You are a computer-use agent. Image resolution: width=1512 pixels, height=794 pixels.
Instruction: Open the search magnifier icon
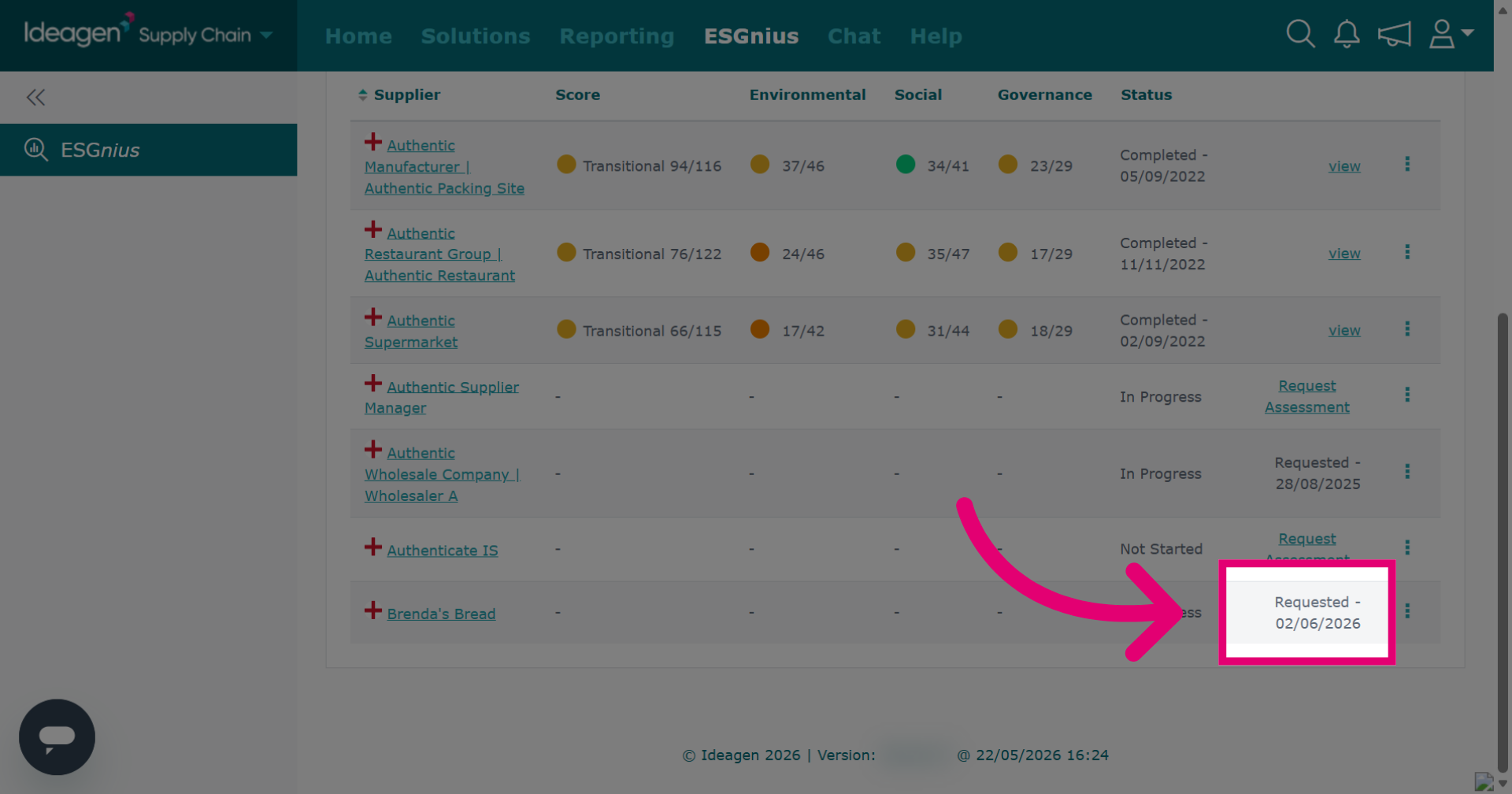tap(1300, 35)
